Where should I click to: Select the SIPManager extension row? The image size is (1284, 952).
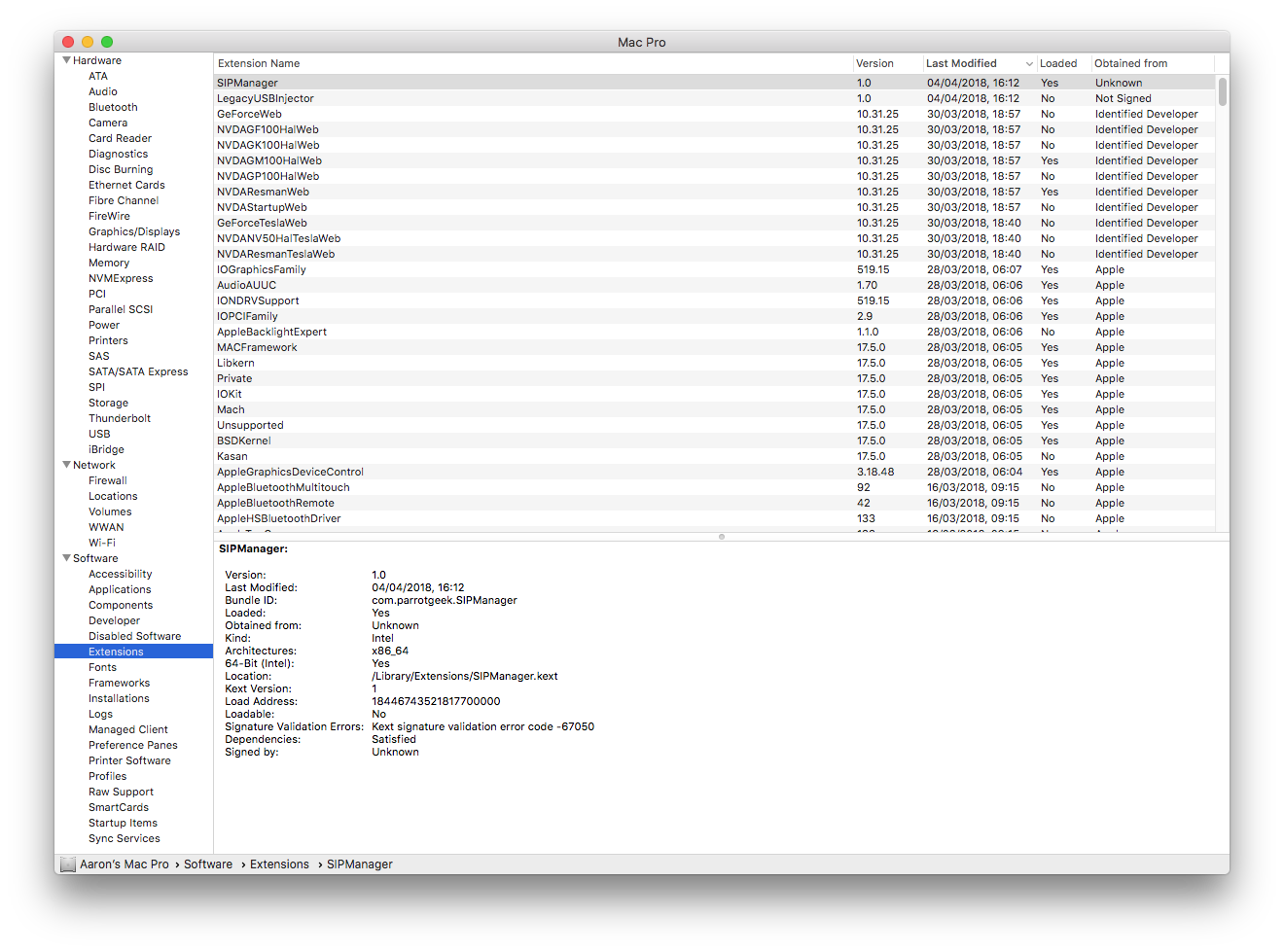[x=714, y=83]
